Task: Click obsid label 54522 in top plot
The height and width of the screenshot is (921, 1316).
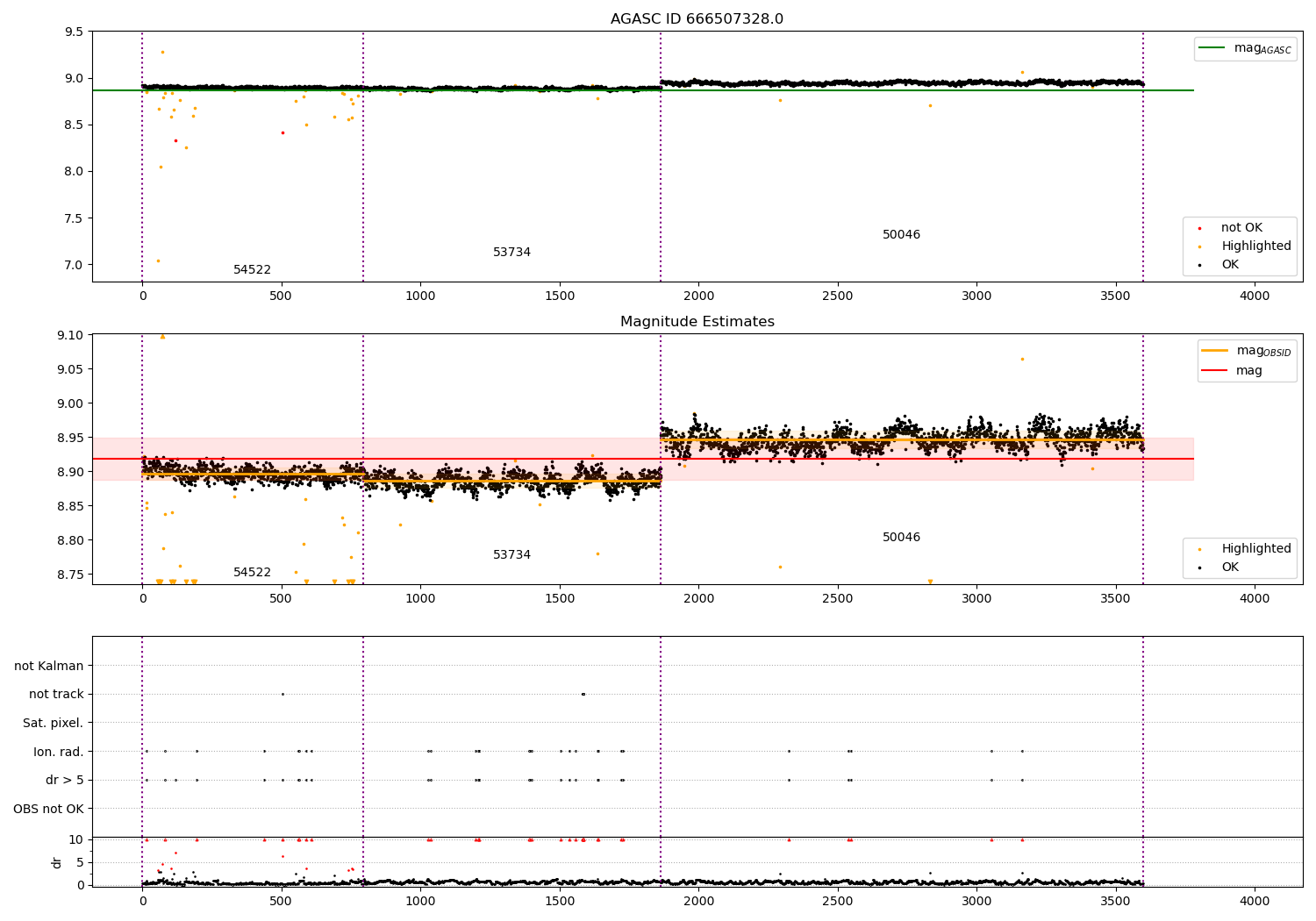Action: click(252, 270)
